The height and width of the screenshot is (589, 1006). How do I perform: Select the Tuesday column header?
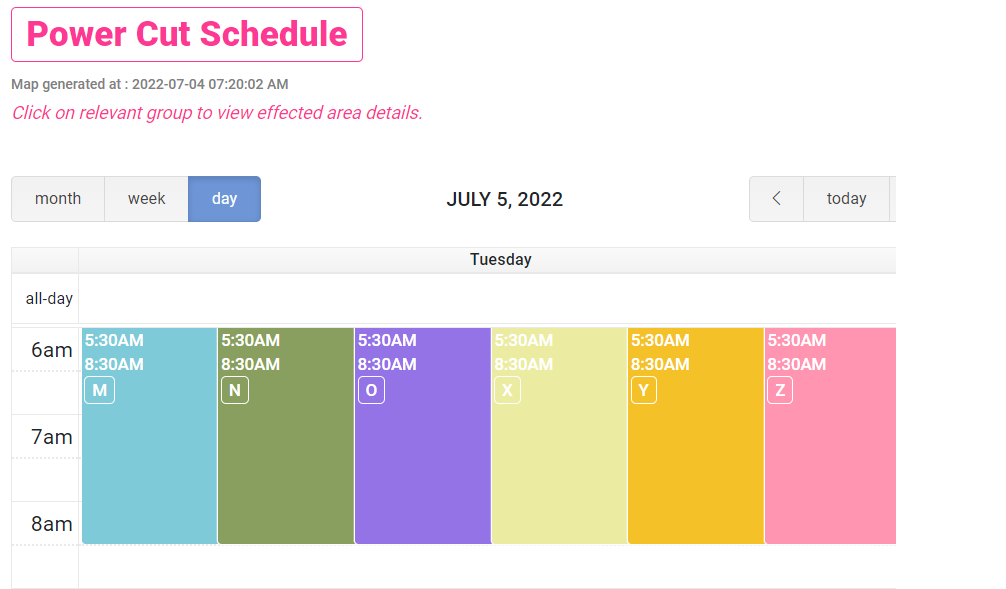(501, 259)
